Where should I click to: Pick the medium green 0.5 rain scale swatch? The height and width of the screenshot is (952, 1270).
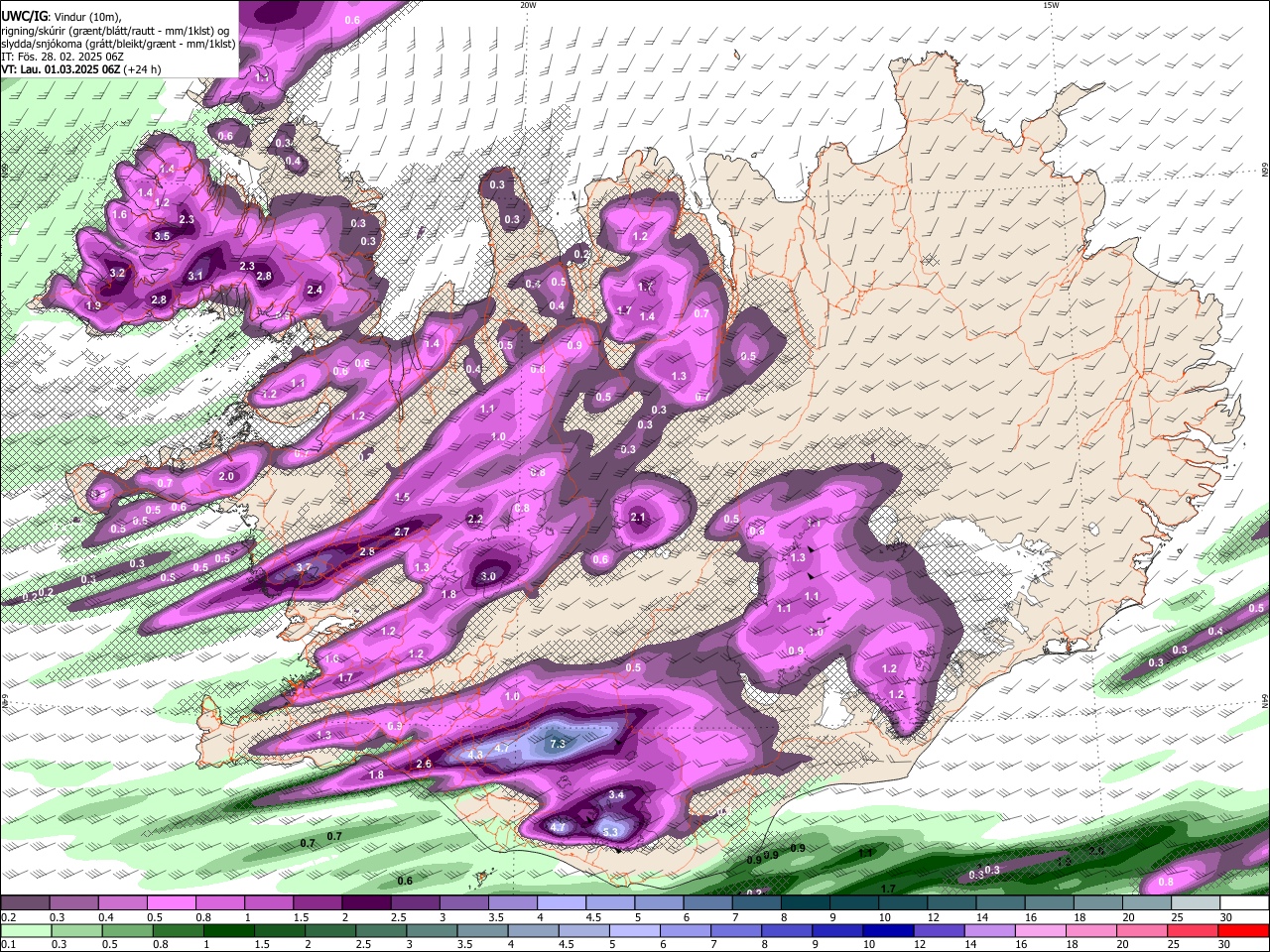(127, 930)
